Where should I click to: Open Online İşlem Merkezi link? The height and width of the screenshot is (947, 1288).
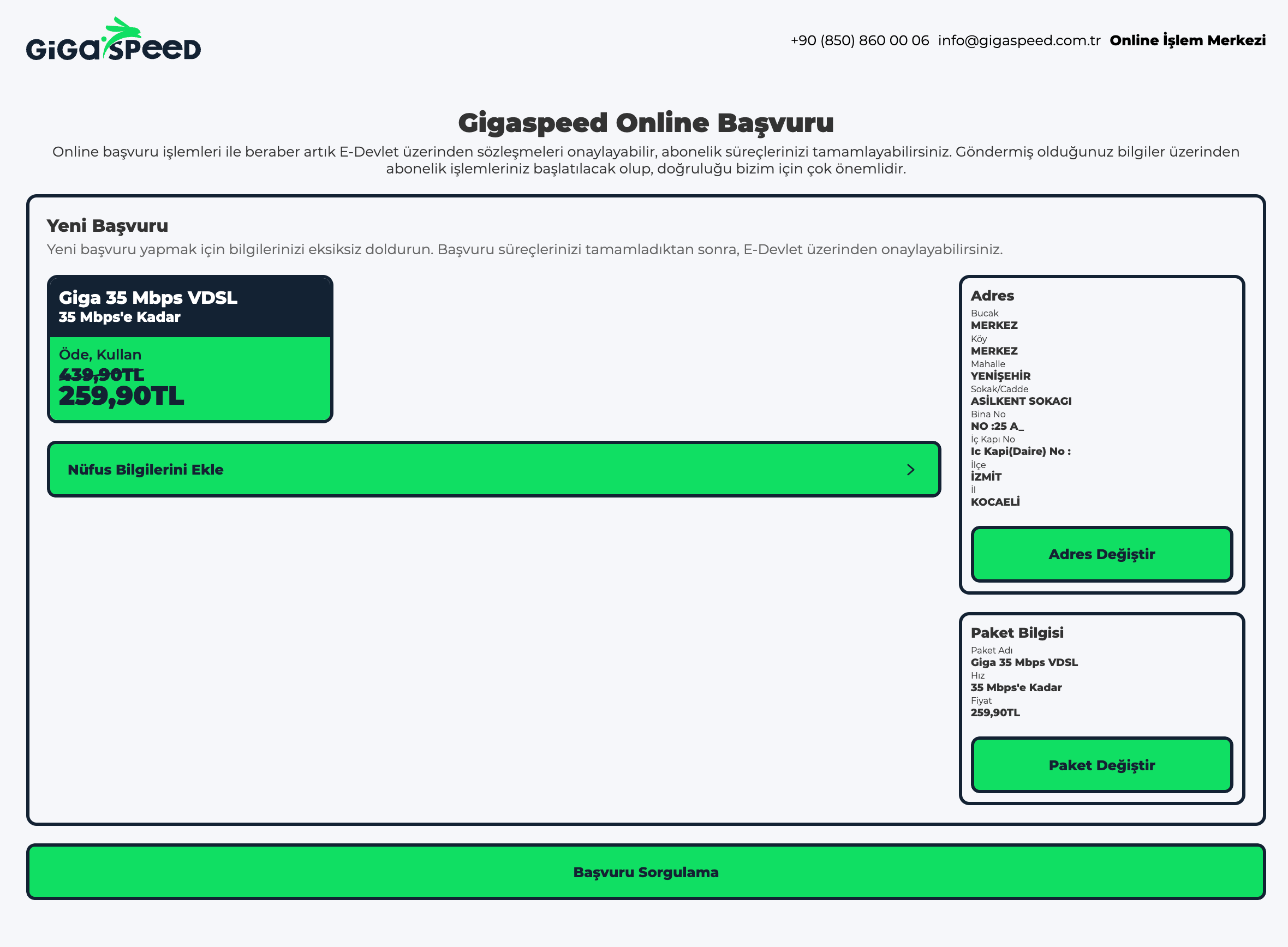[1187, 40]
